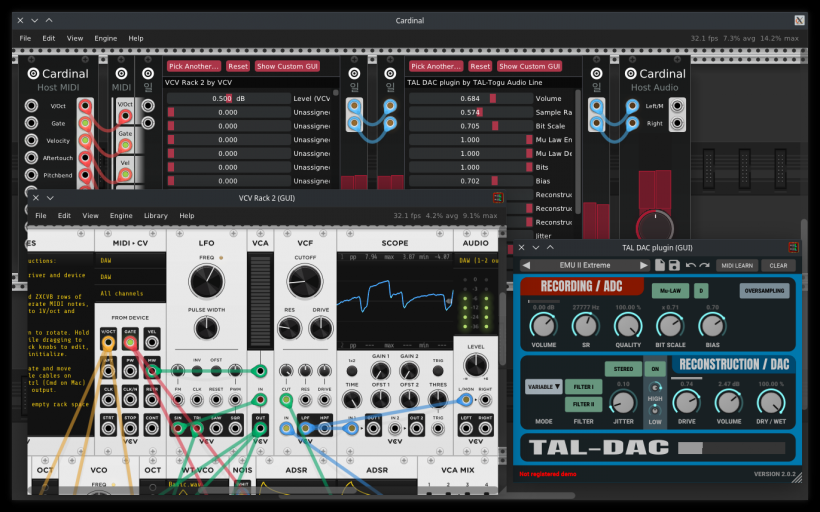820x512 pixels.
Task: Toggle the STEREO button in TAL DAC
Action: coord(623,369)
